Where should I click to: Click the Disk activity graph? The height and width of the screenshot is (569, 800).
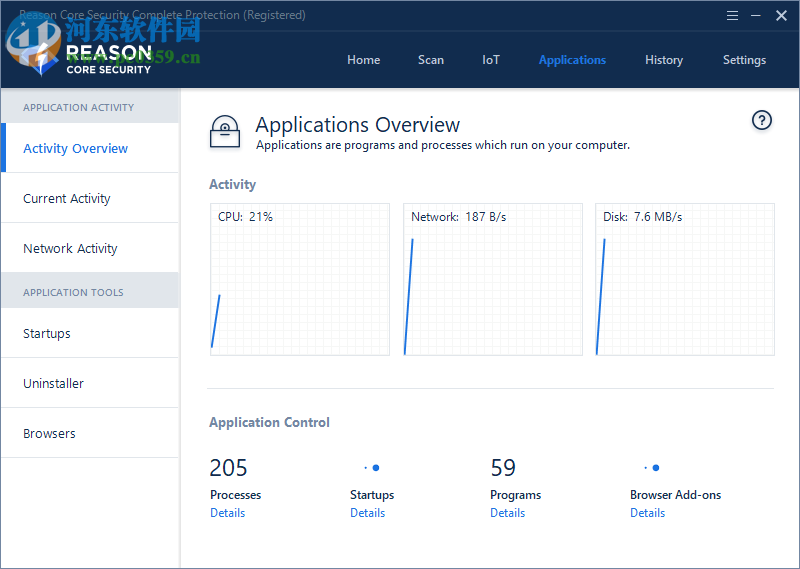point(685,279)
